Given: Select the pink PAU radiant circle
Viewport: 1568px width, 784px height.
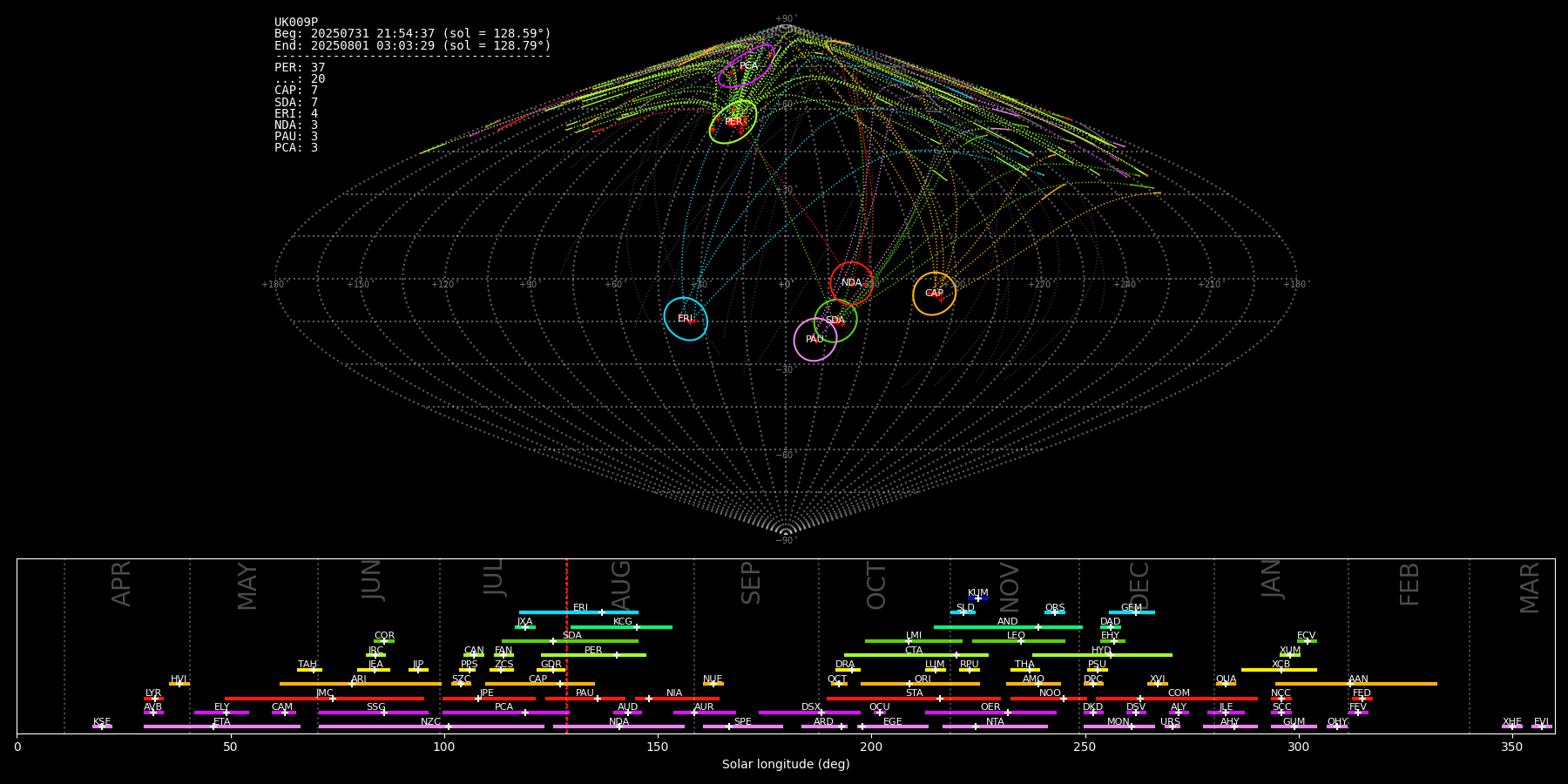Looking at the screenshot, I should pyautogui.click(x=815, y=340).
